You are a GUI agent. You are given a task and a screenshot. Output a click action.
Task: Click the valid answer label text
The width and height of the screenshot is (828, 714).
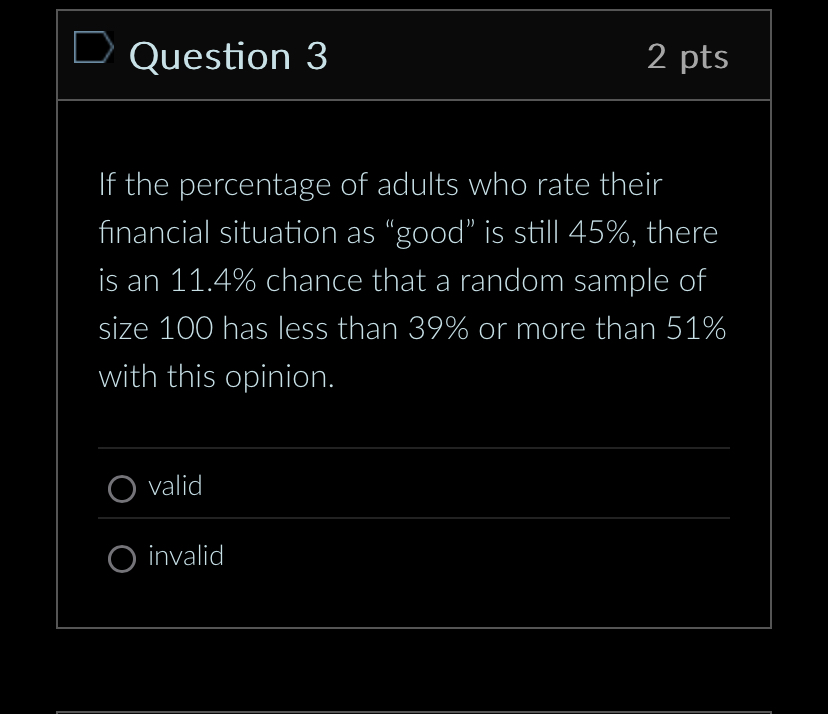pos(175,486)
